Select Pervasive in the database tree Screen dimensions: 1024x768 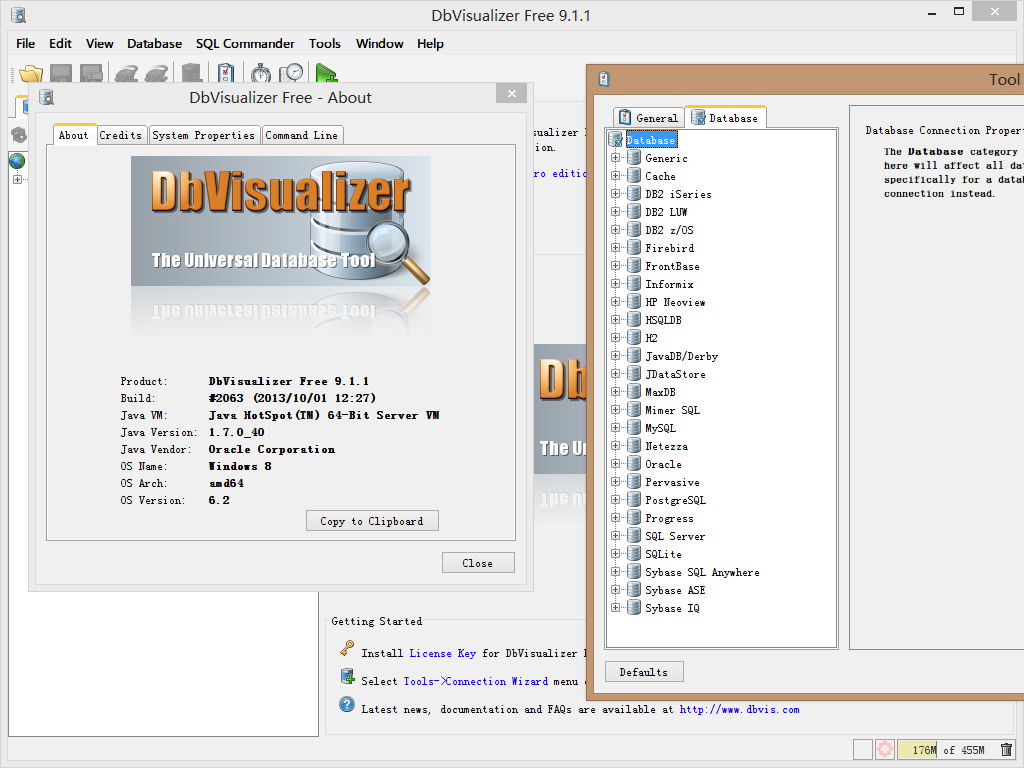tap(673, 482)
